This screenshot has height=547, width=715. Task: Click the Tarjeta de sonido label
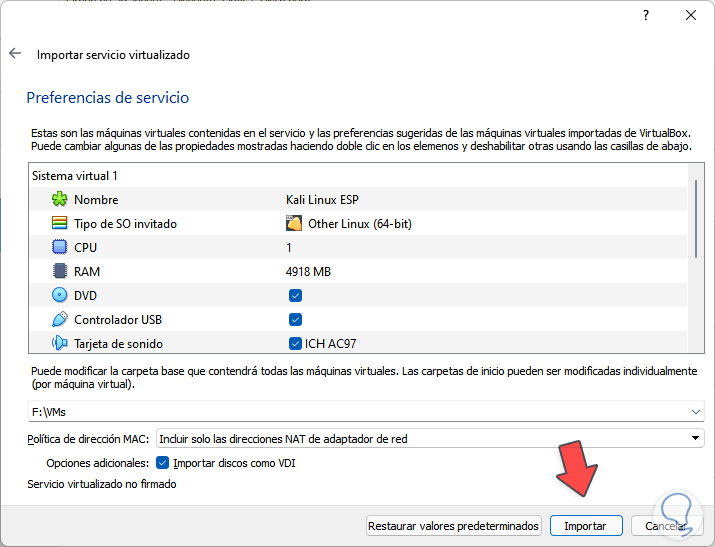tap(118, 344)
